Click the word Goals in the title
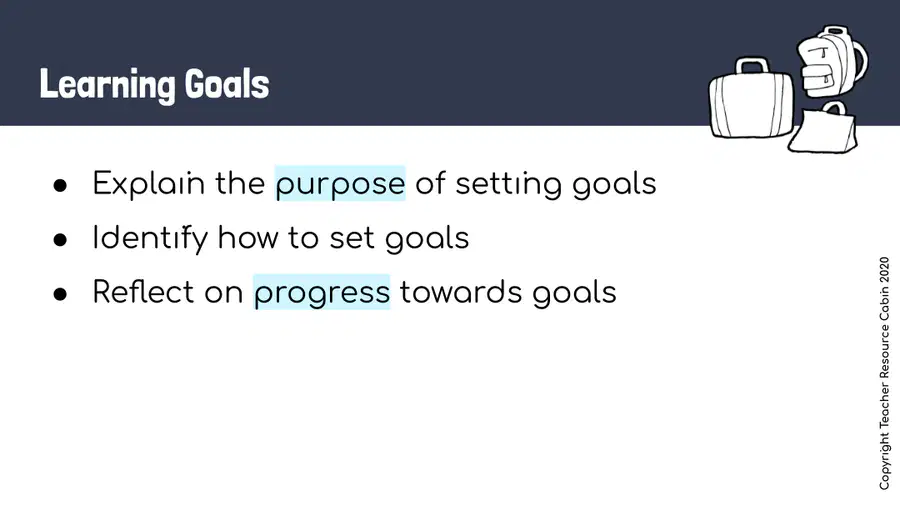The image size is (900, 506). 227,84
